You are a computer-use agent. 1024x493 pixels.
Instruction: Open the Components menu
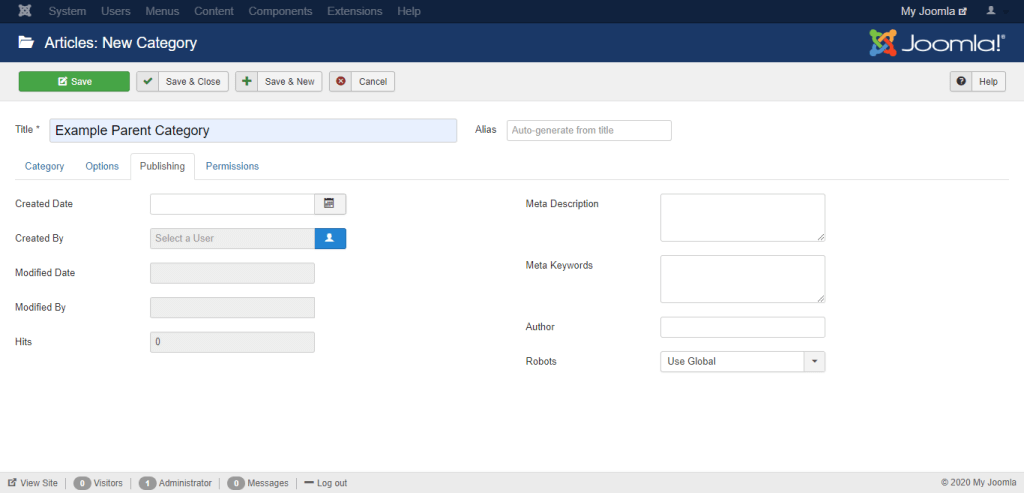point(280,11)
